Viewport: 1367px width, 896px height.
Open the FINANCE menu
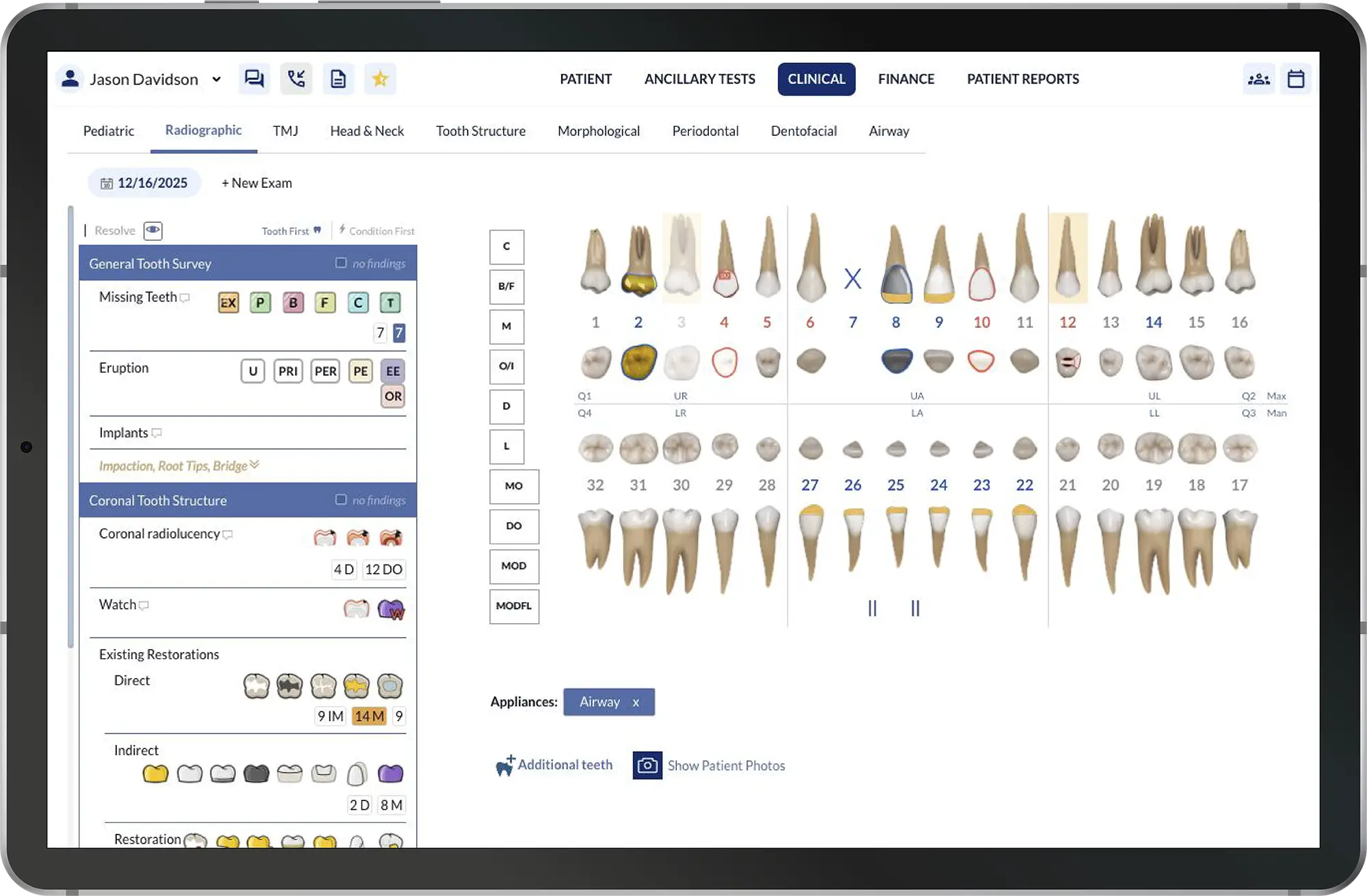[x=906, y=79]
